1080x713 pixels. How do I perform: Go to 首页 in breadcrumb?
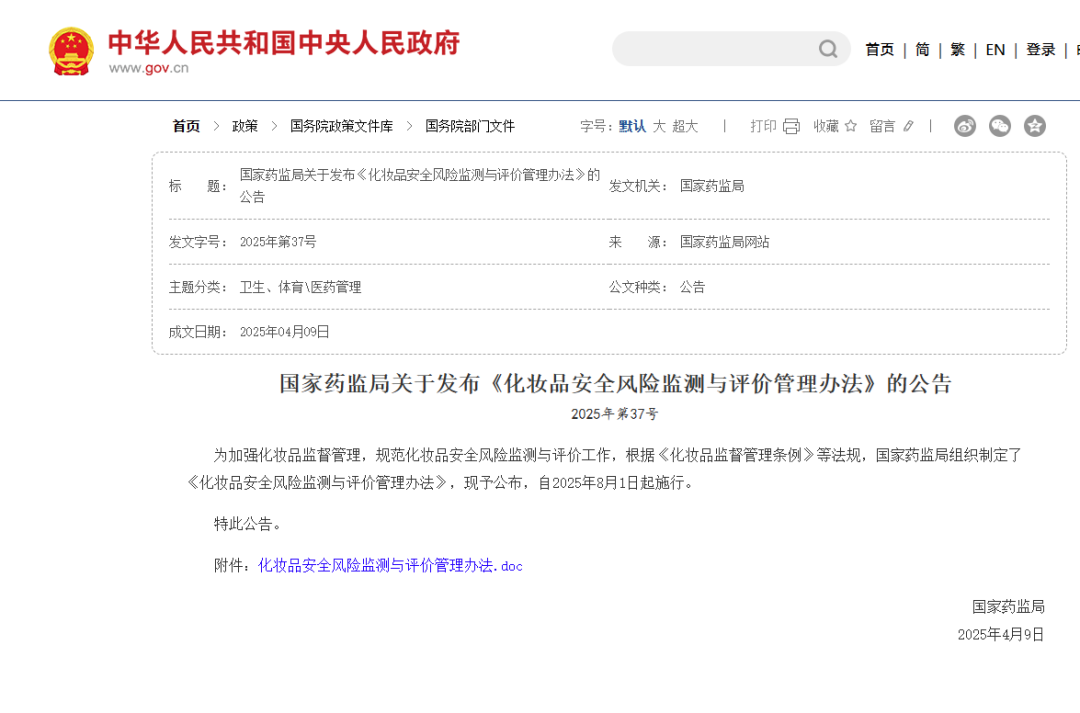click(186, 126)
